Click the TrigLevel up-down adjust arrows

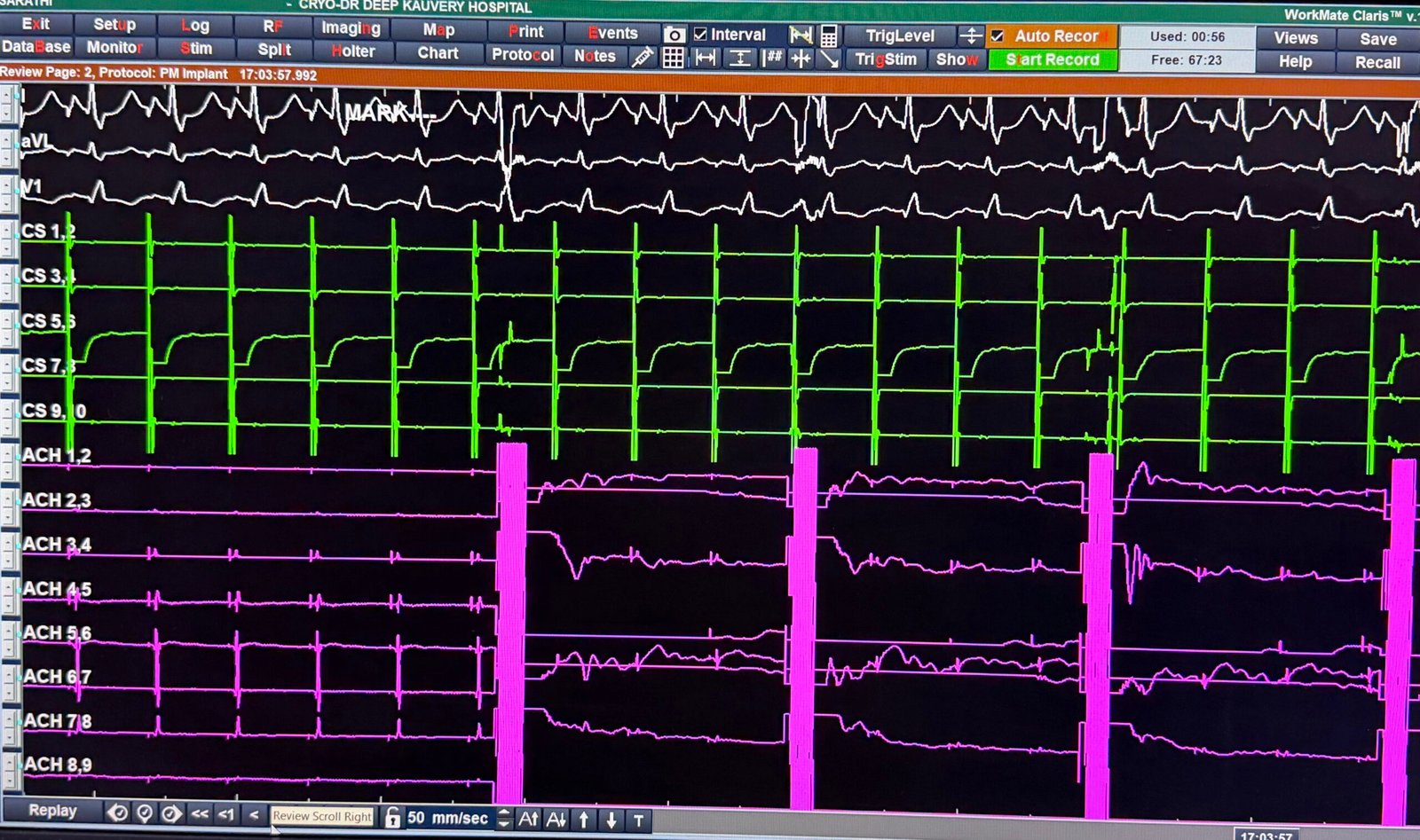tap(971, 36)
